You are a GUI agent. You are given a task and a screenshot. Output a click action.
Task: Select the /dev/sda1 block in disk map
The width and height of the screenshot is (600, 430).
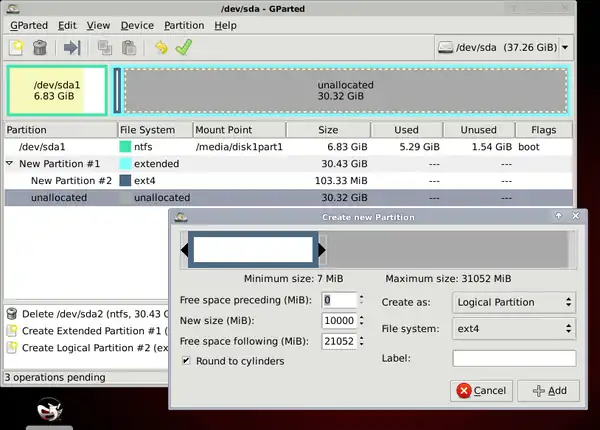[57, 91]
